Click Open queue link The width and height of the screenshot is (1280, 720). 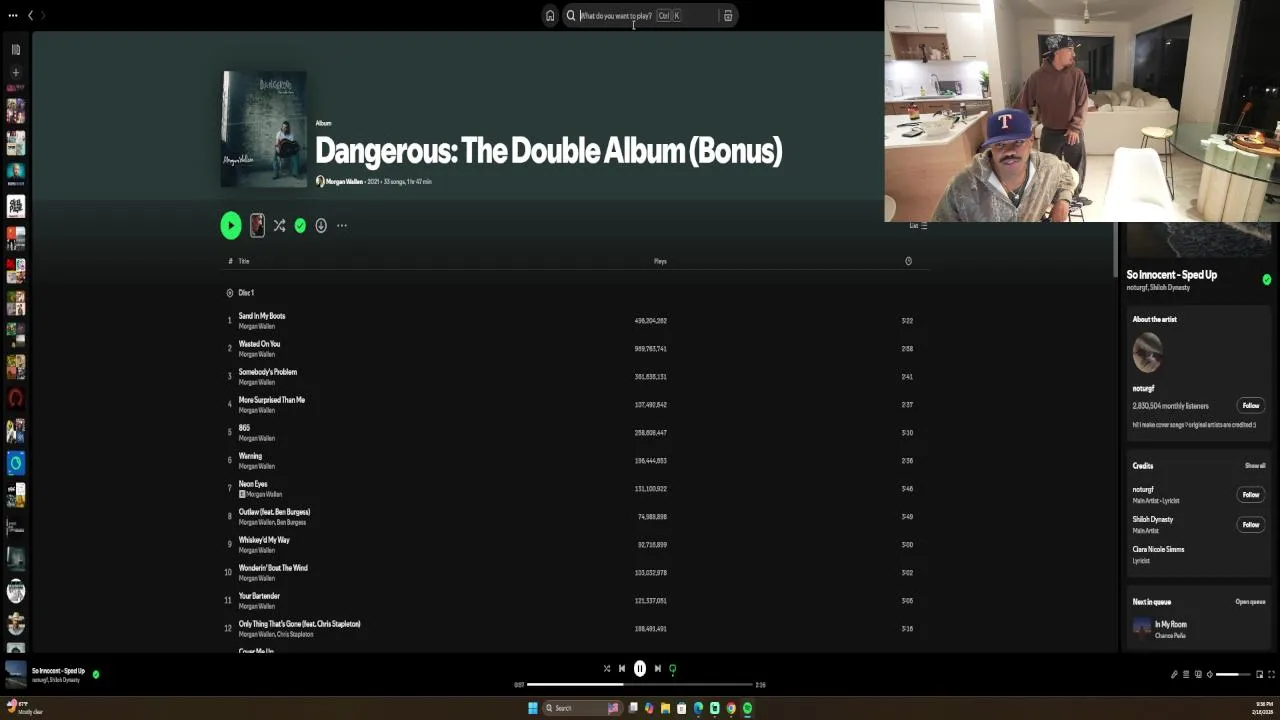click(x=1250, y=602)
